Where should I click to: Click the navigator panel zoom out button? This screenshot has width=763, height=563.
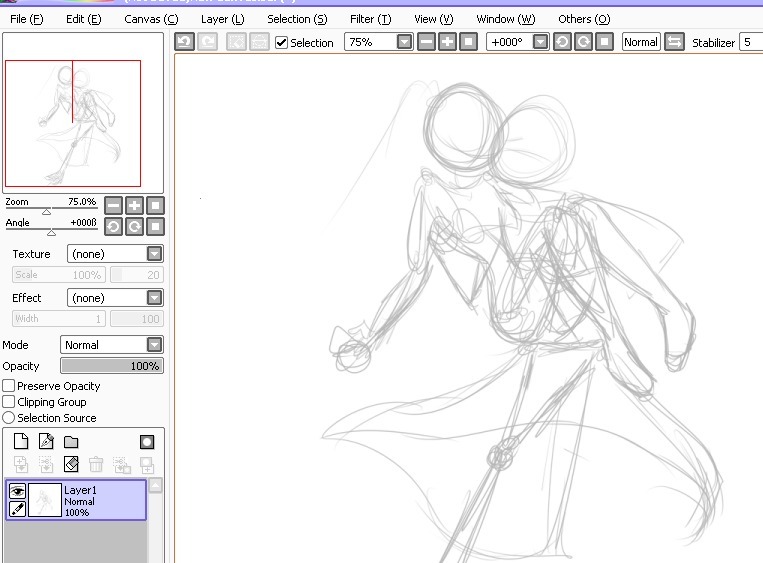[113, 205]
